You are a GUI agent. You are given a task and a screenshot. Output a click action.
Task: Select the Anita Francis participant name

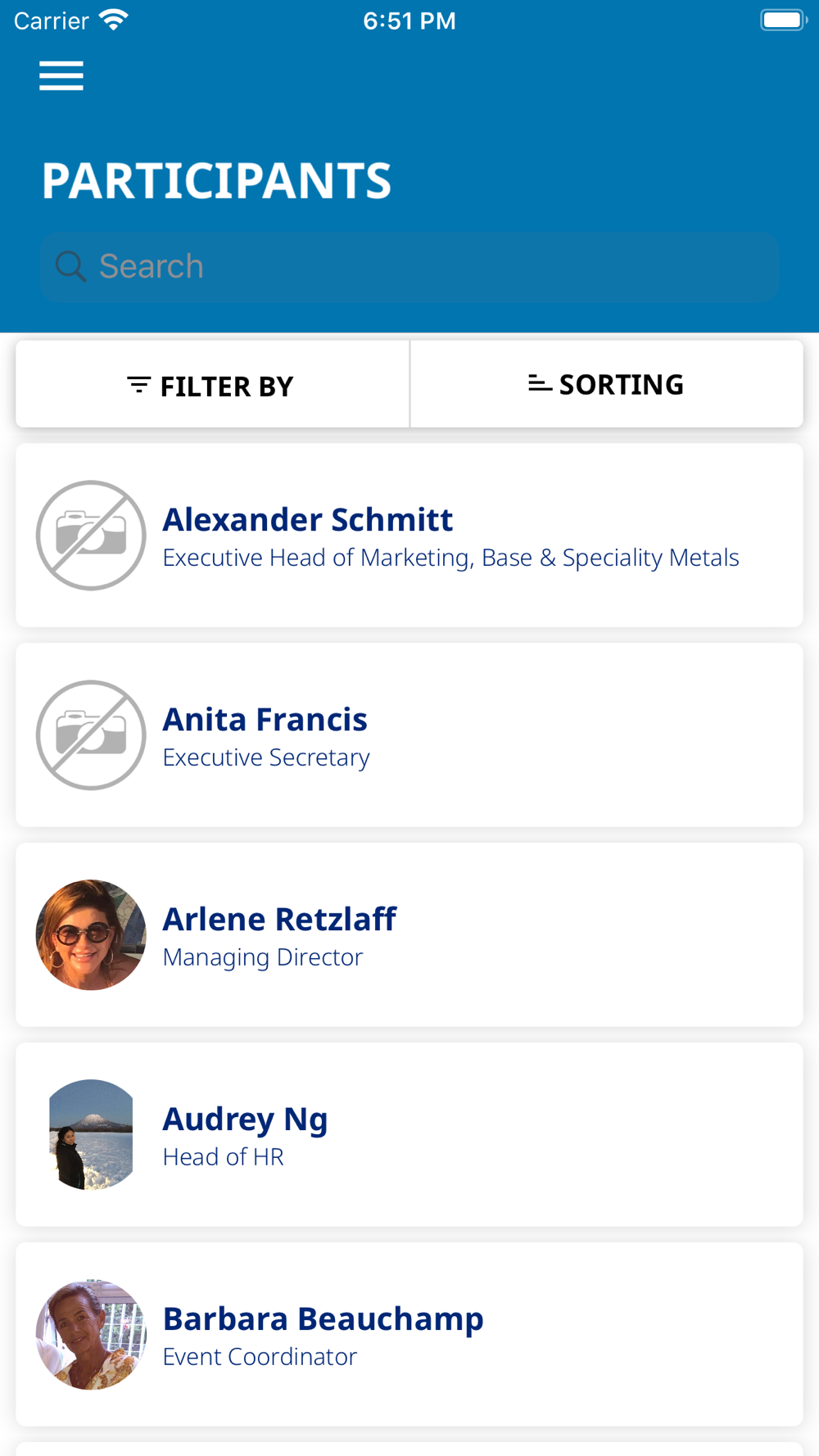pyautogui.click(x=265, y=719)
